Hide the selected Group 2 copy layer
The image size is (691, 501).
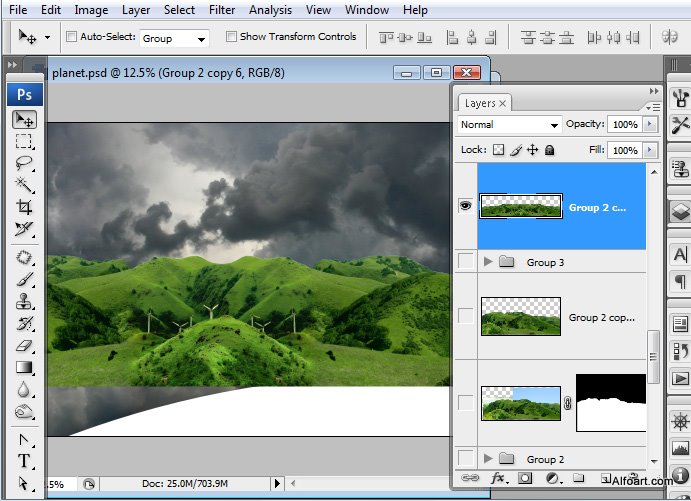click(x=465, y=205)
